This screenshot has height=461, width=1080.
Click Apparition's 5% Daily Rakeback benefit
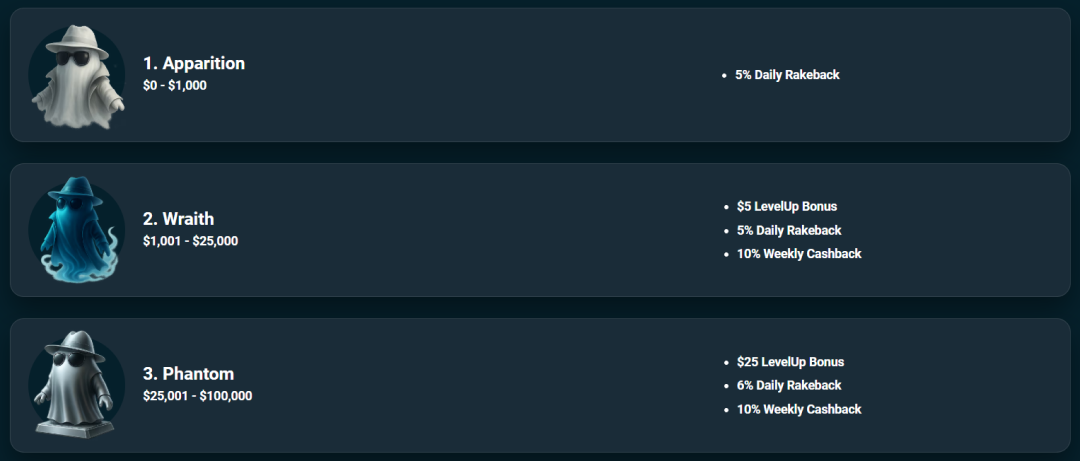click(x=787, y=75)
